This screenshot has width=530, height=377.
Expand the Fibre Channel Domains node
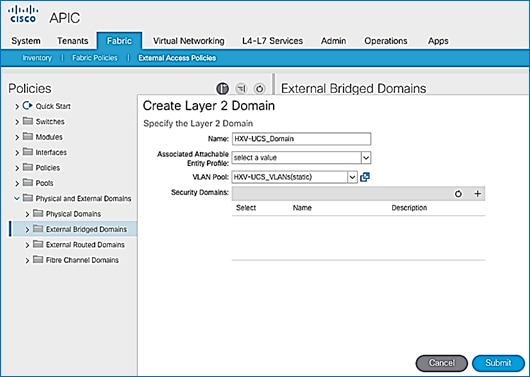(x=27, y=260)
